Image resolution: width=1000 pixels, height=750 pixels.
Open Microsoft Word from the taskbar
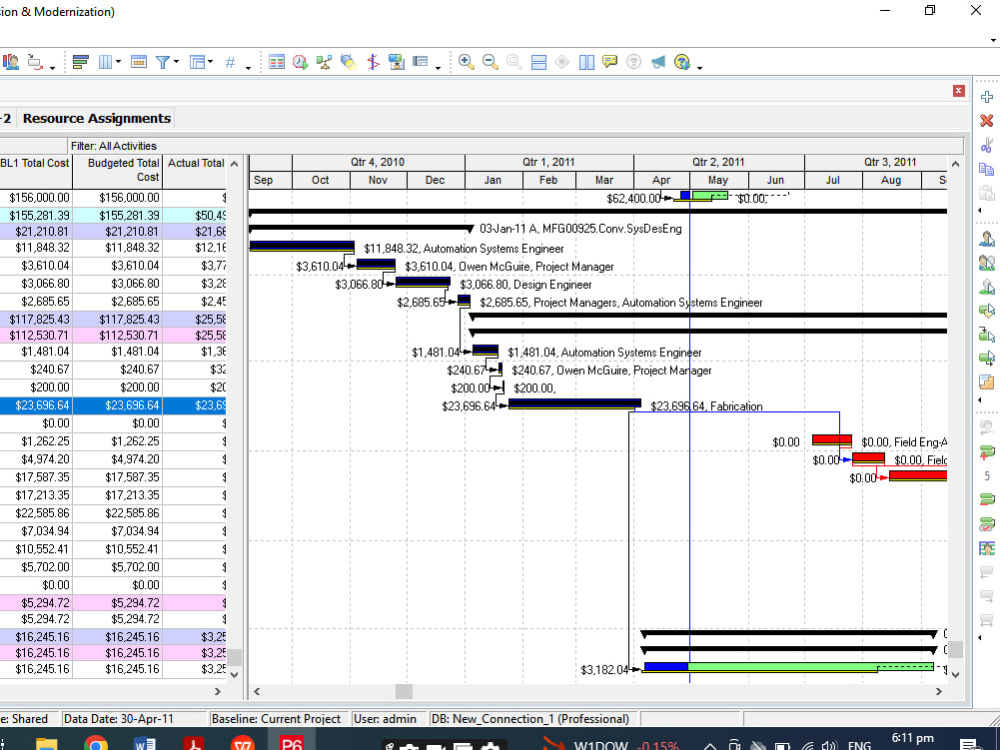click(145, 743)
